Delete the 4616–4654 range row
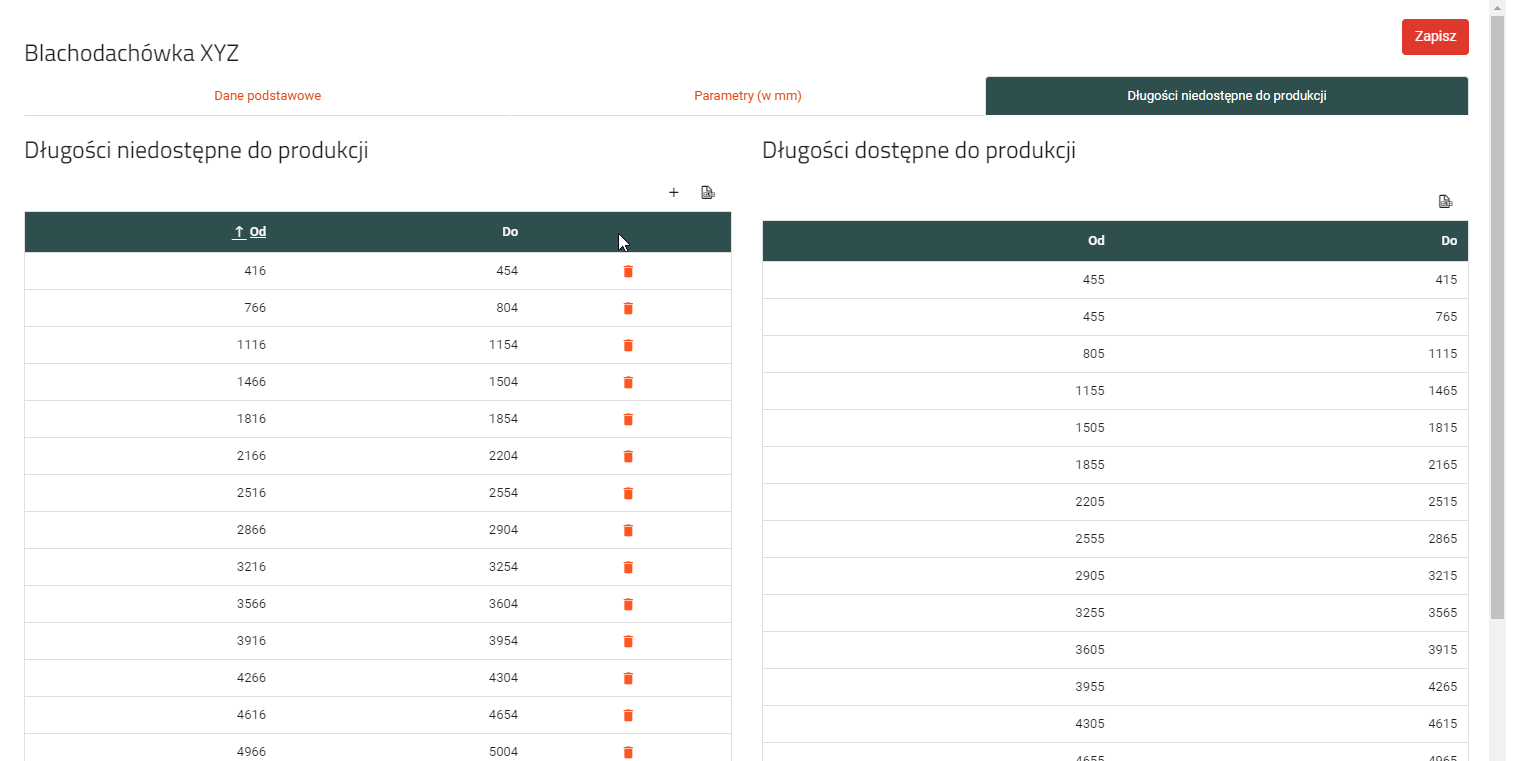1515x761 pixels. [628, 715]
